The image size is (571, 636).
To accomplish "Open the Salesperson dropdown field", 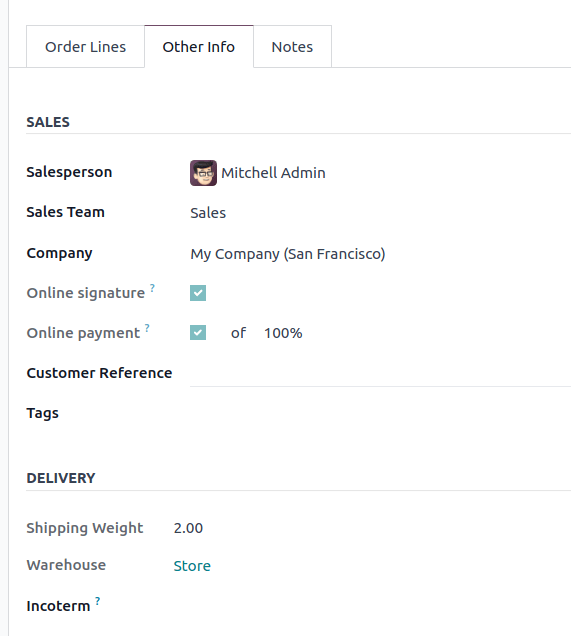I will (380, 173).
